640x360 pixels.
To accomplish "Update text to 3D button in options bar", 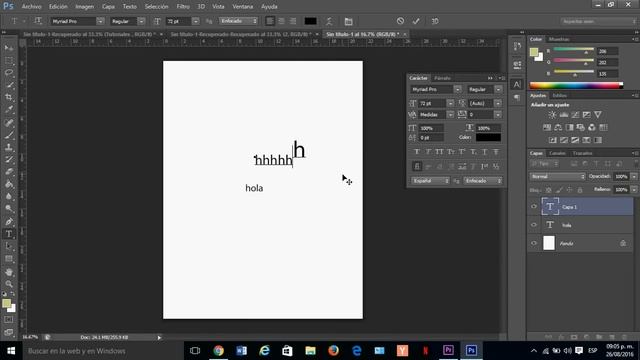I will [x=435, y=21].
